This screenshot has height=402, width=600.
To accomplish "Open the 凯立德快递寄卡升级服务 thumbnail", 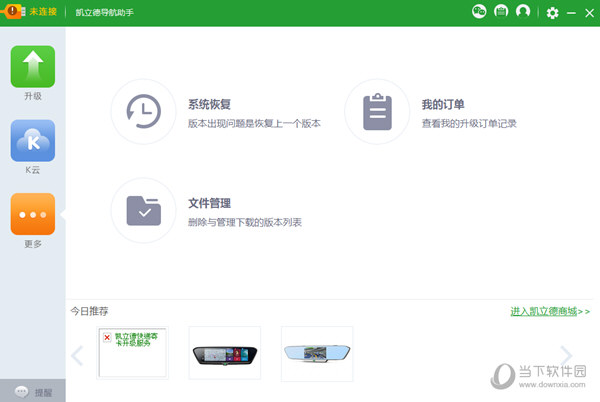I will pyautogui.click(x=132, y=353).
